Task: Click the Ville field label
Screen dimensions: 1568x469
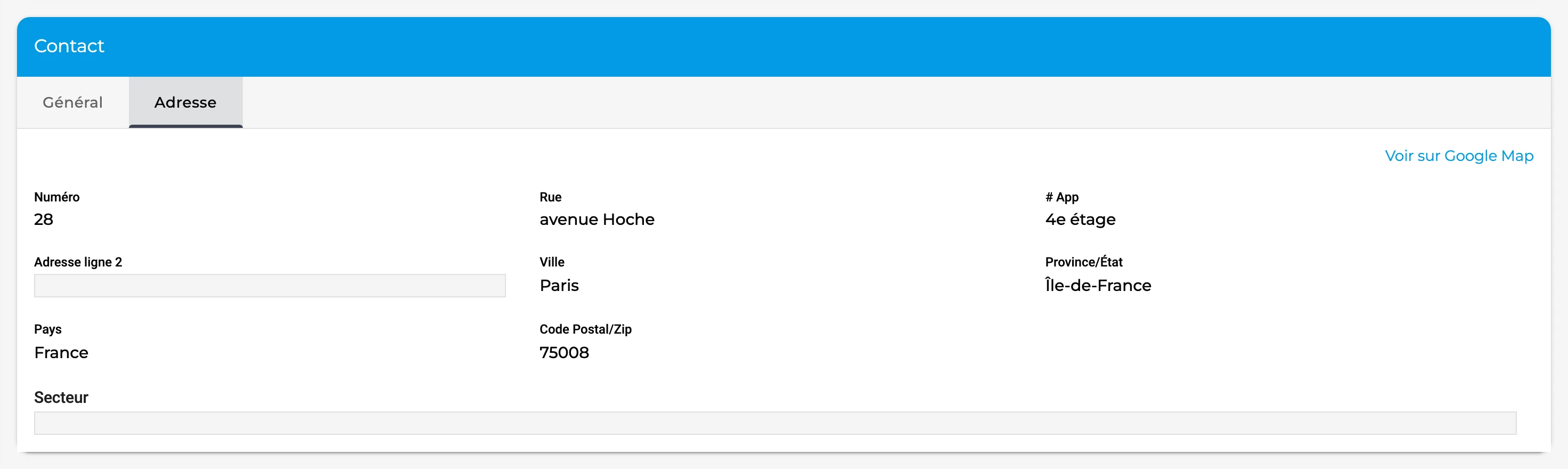Action: 552,262
